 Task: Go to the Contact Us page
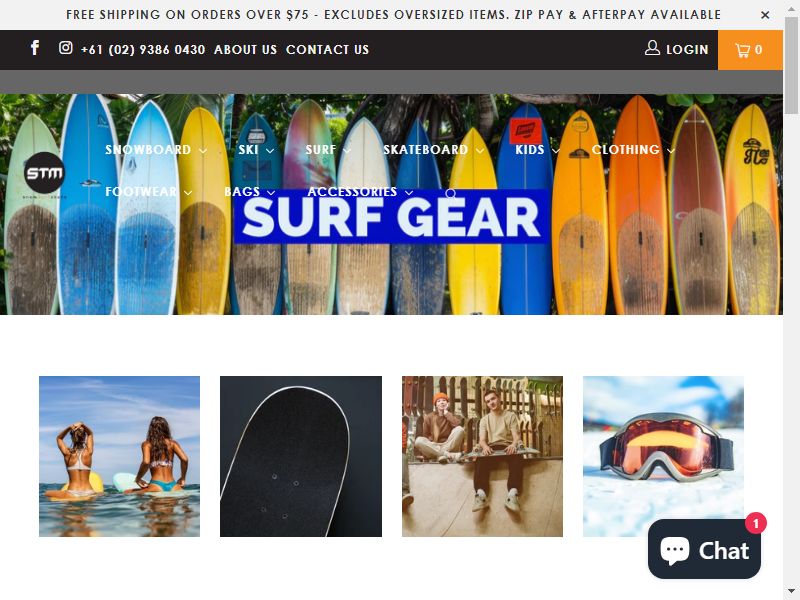[x=328, y=49]
